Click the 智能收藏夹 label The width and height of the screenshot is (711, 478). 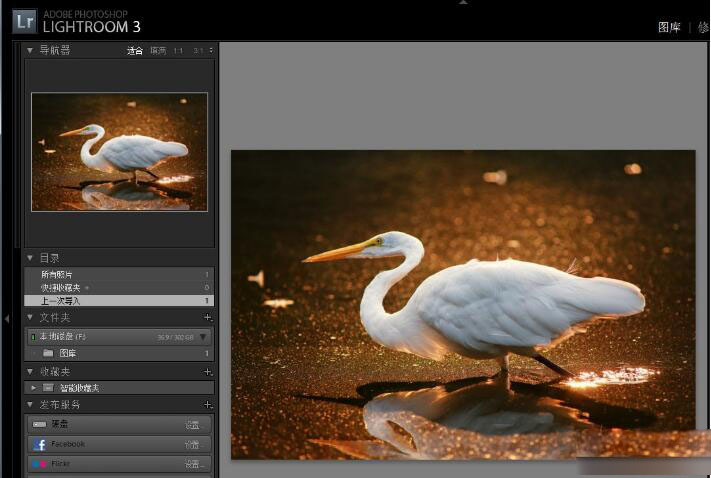tap(79, 388)
